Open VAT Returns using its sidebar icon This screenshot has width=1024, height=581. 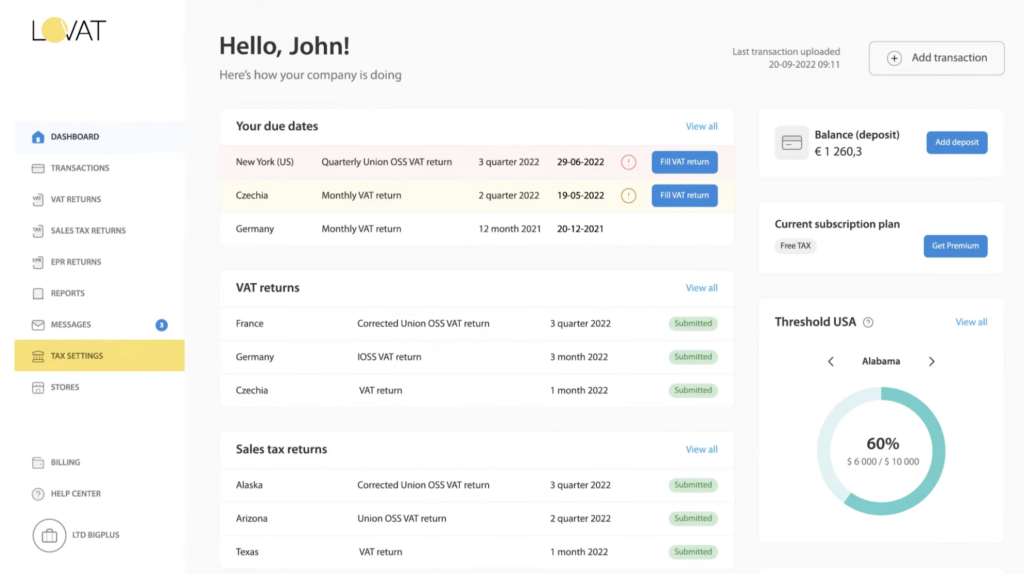pyautogui.click(x=38, y=199)
